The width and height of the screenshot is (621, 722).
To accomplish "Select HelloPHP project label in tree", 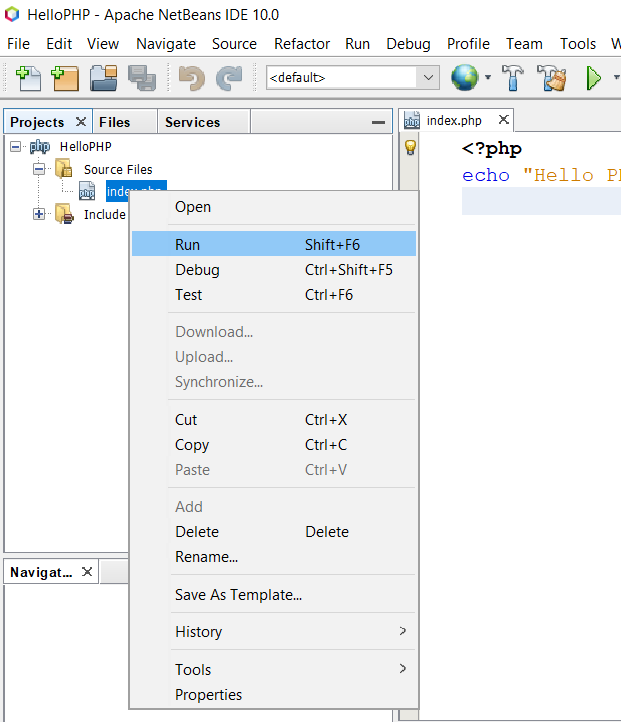I will pos(86,146).
